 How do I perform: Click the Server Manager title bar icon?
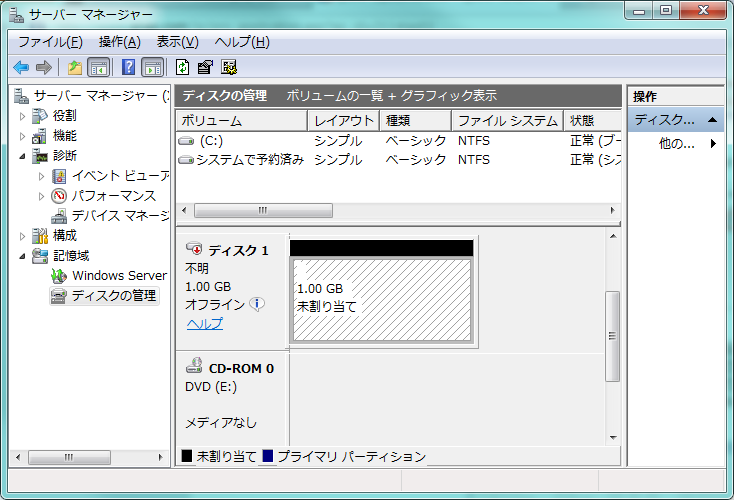pos(16,15)
